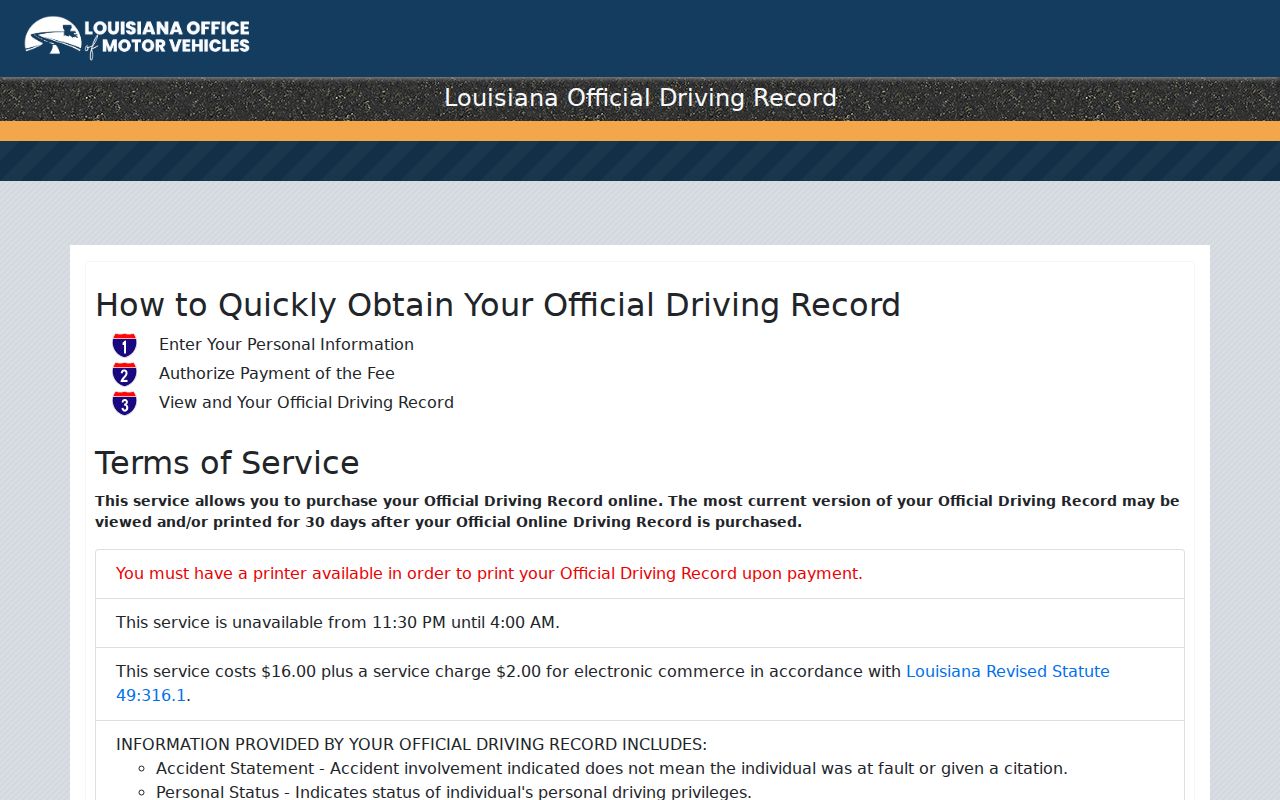Click the 'Accident Statement' bullet item
The width and height of the screenshot is (1280, 800).
click(x=612, y=768)
